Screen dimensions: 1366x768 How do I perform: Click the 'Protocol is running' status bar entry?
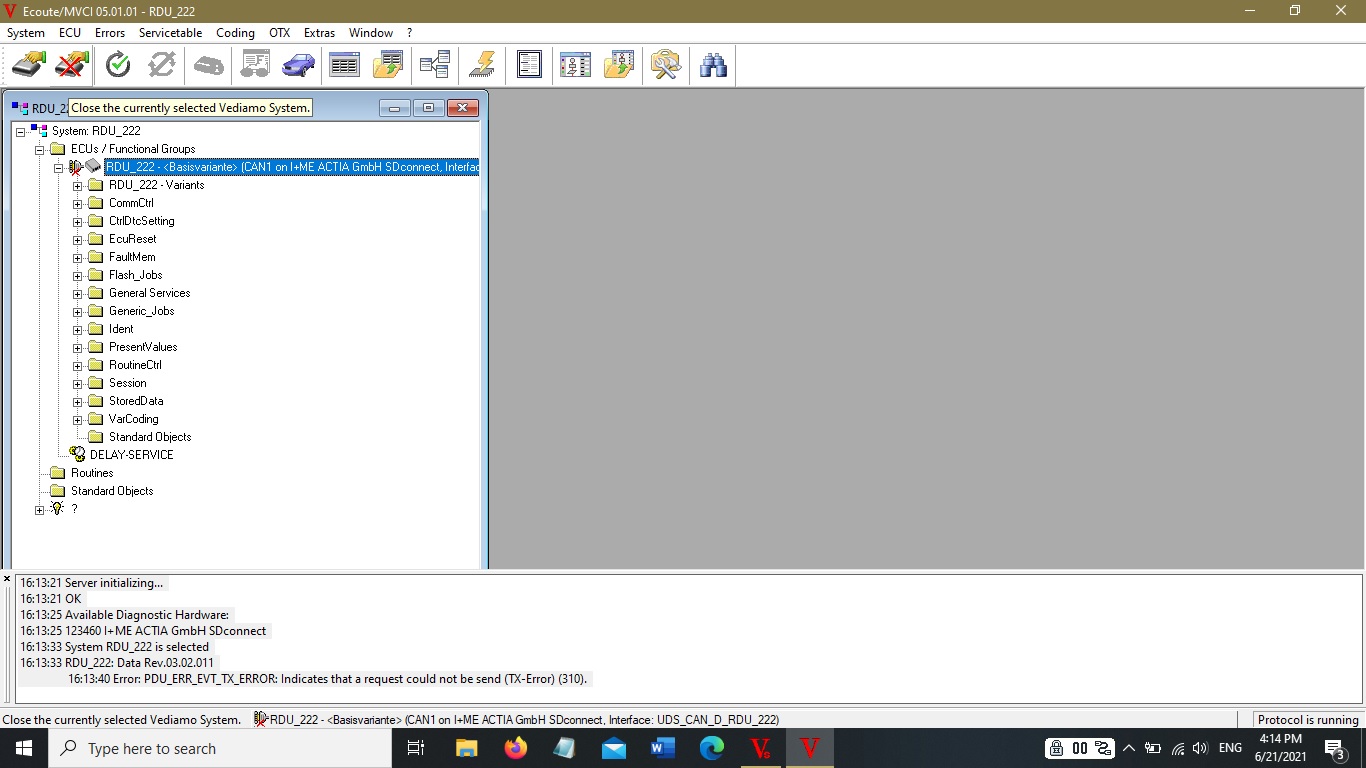tap(1308, 720)
